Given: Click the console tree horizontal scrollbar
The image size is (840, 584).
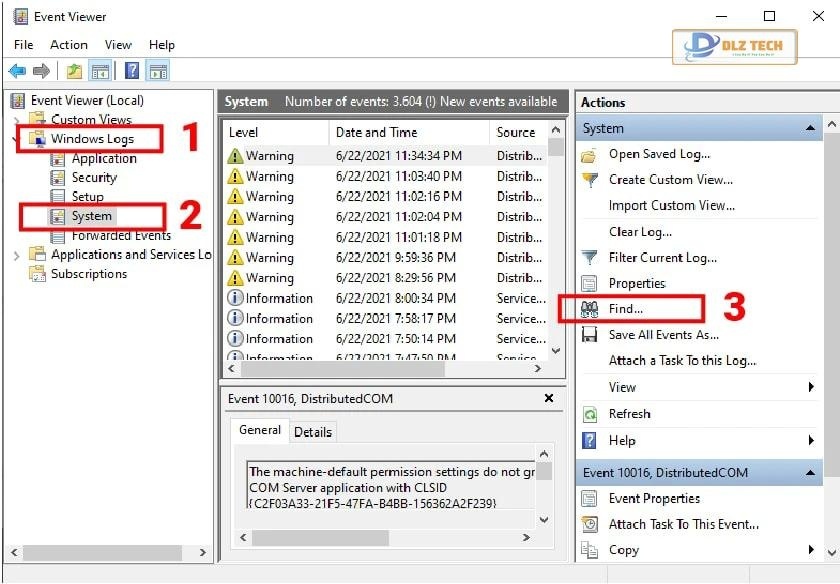Looking at the screenshot, I should point(102,552).
